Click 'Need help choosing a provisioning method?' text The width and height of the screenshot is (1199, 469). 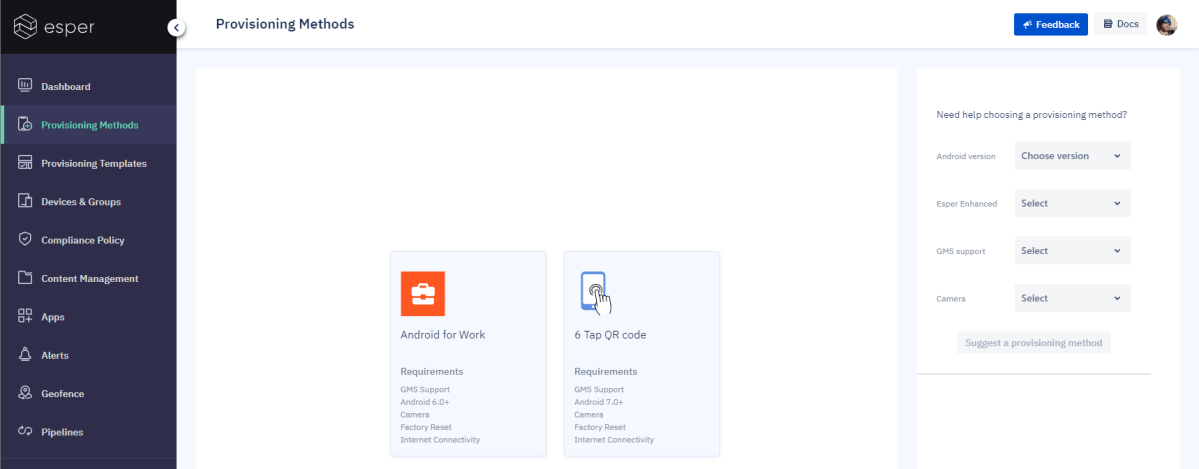coord(1032,115)
